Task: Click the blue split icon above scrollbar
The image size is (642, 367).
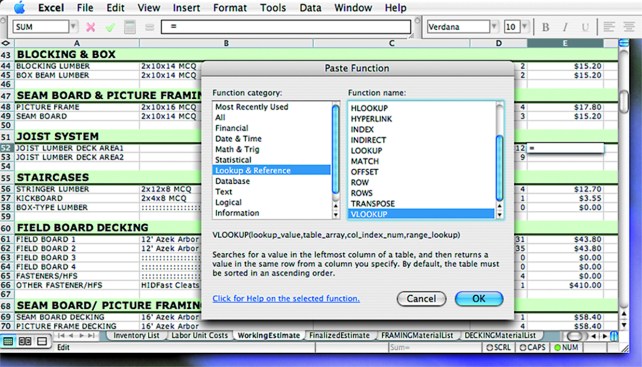Action: coord(624,43)
